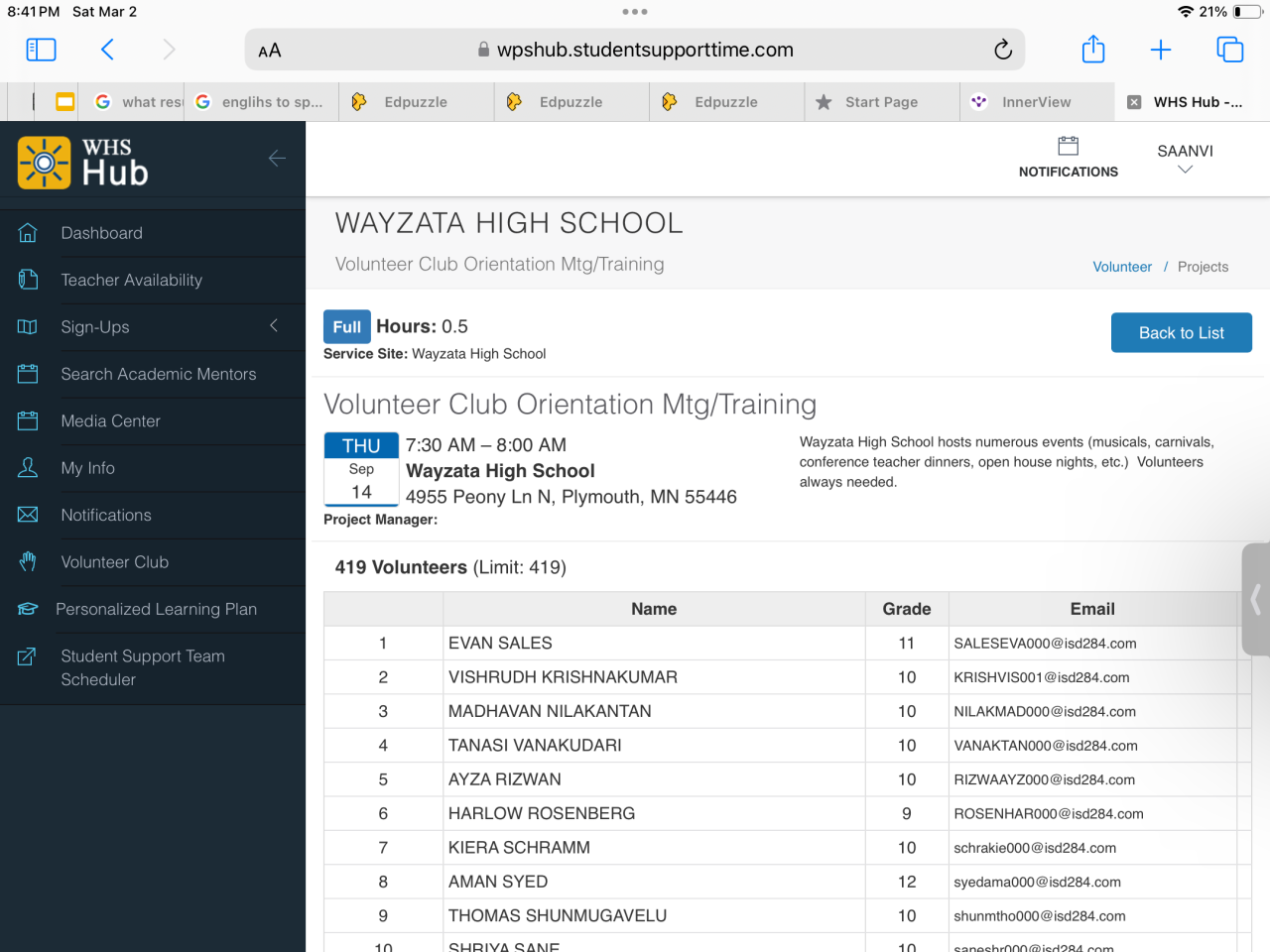
Task: Go back using the browser back arrow
Action: [107, 50]
